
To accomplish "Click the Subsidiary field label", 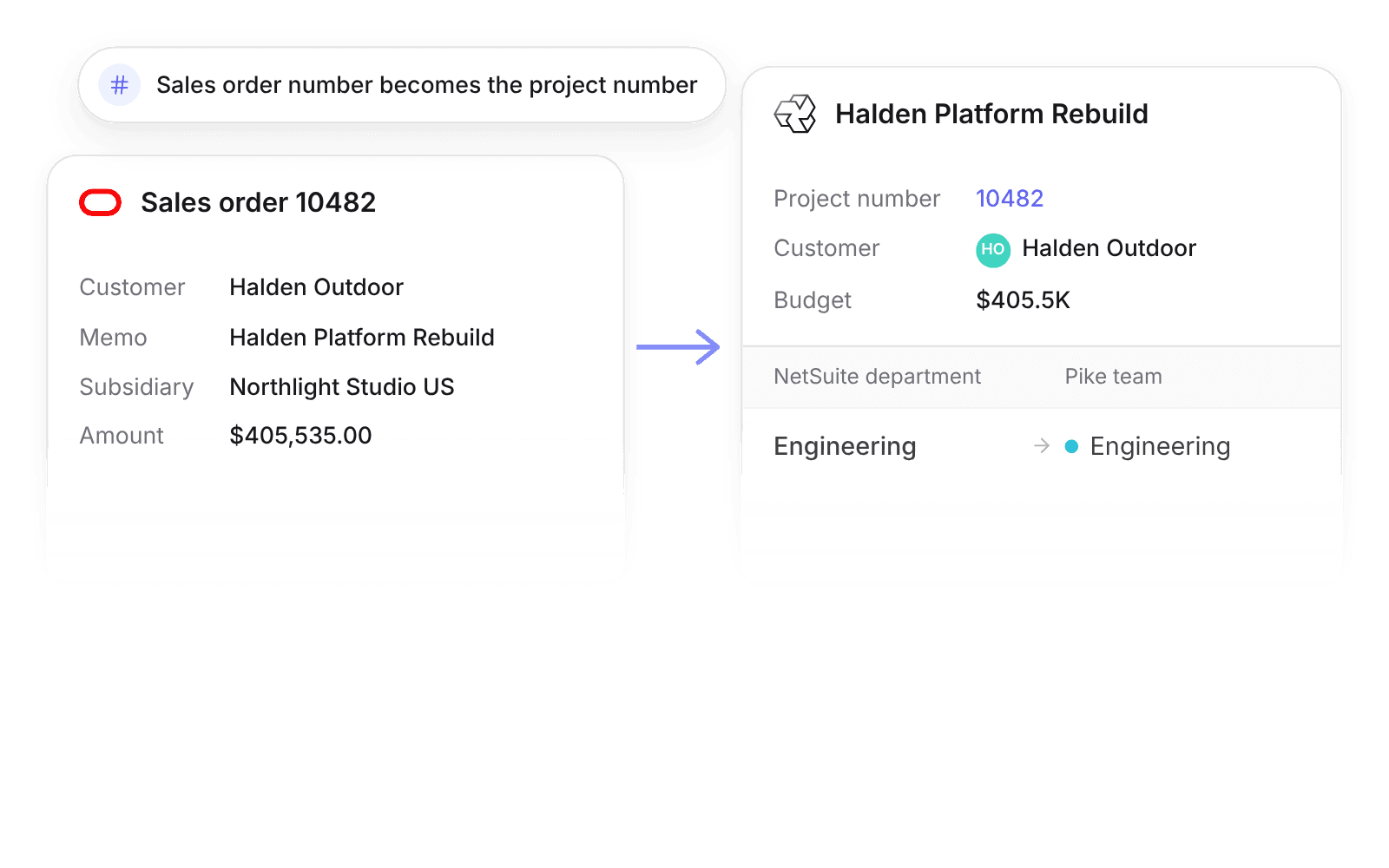I will coord(136,387).
